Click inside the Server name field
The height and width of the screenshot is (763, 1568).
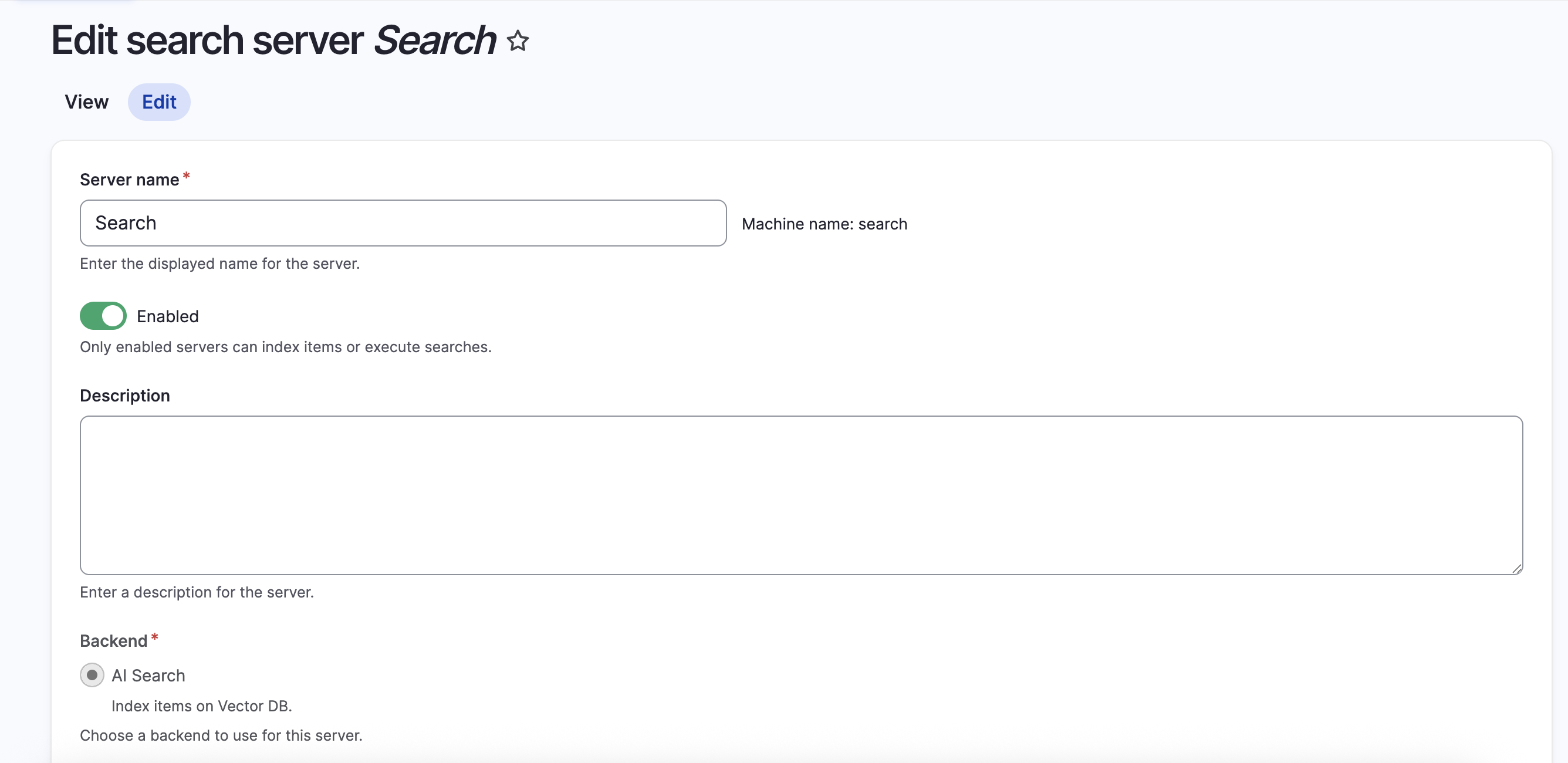[x=402, y=223]
